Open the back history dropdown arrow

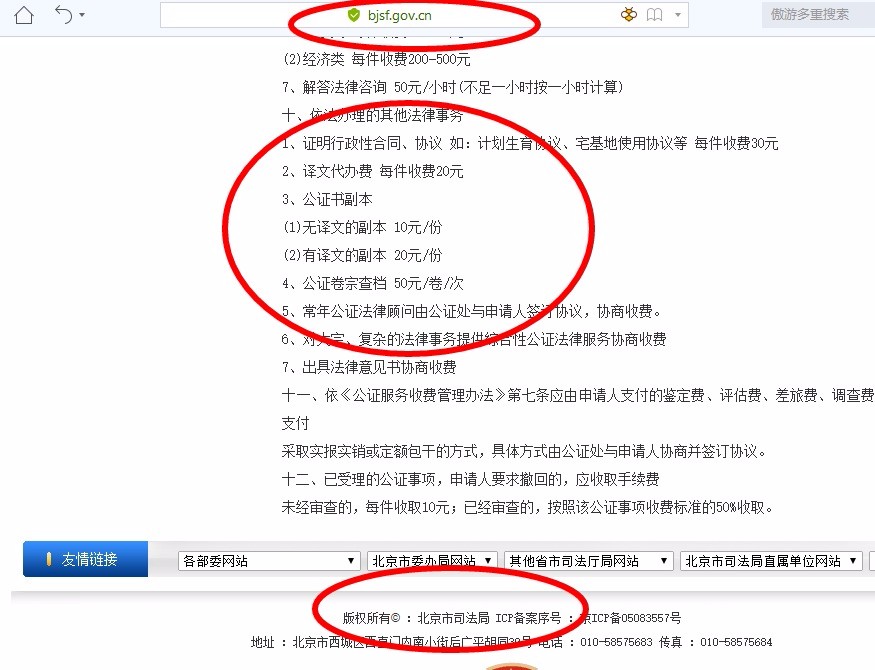[82, 15]
